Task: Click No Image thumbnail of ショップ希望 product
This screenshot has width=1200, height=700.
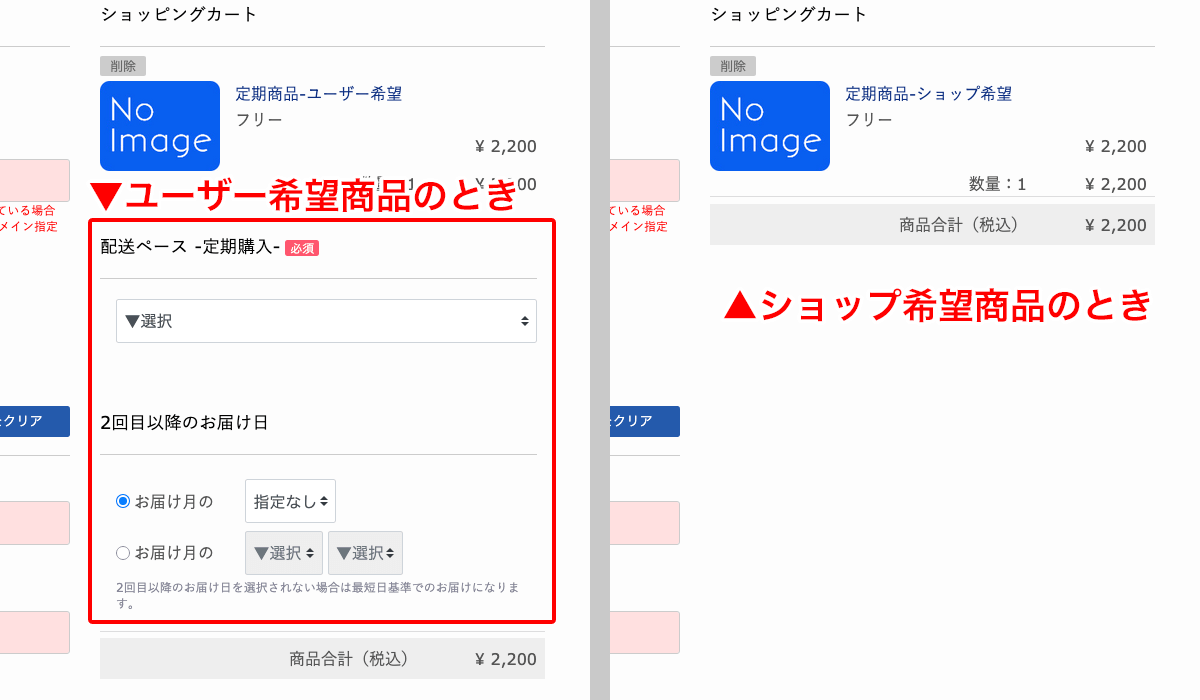Action: tap(770, 126)
